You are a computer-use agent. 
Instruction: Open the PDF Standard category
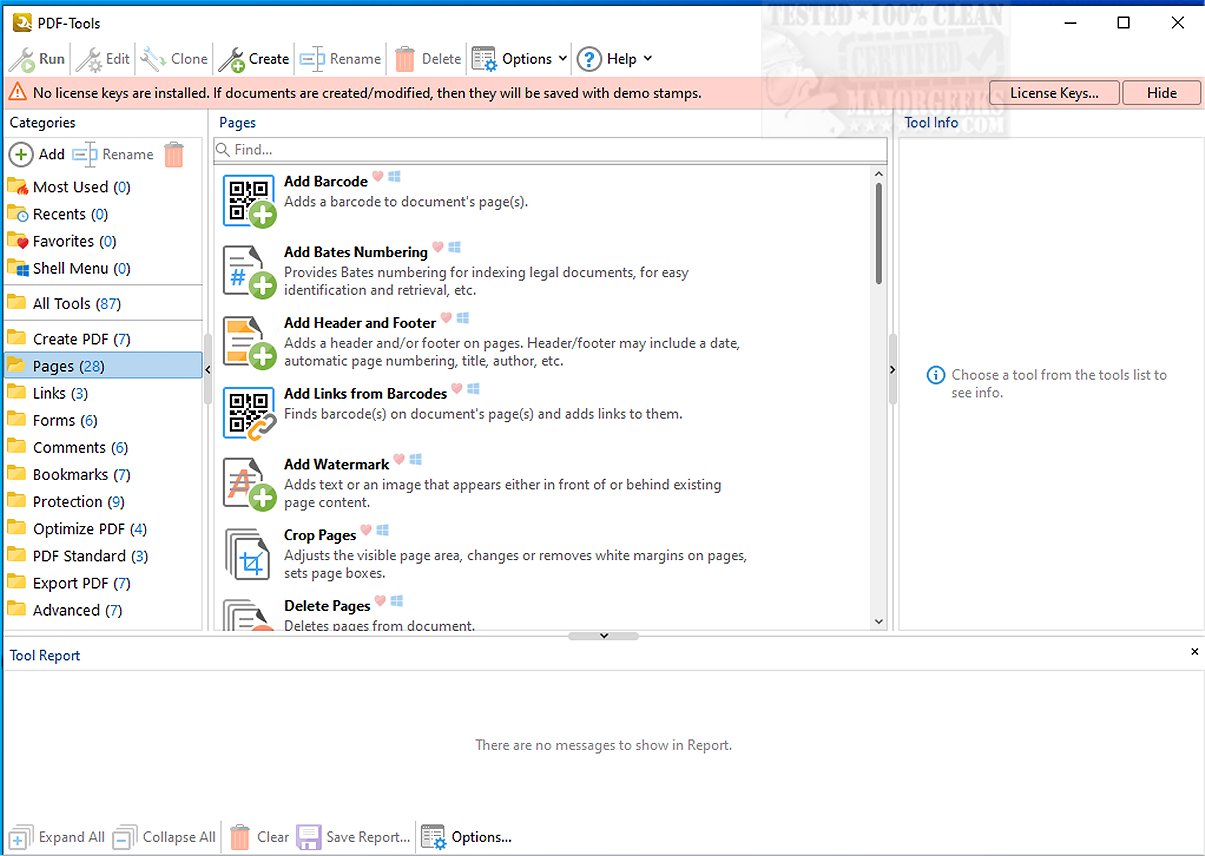pyautogui.click(x=102, y=555)
